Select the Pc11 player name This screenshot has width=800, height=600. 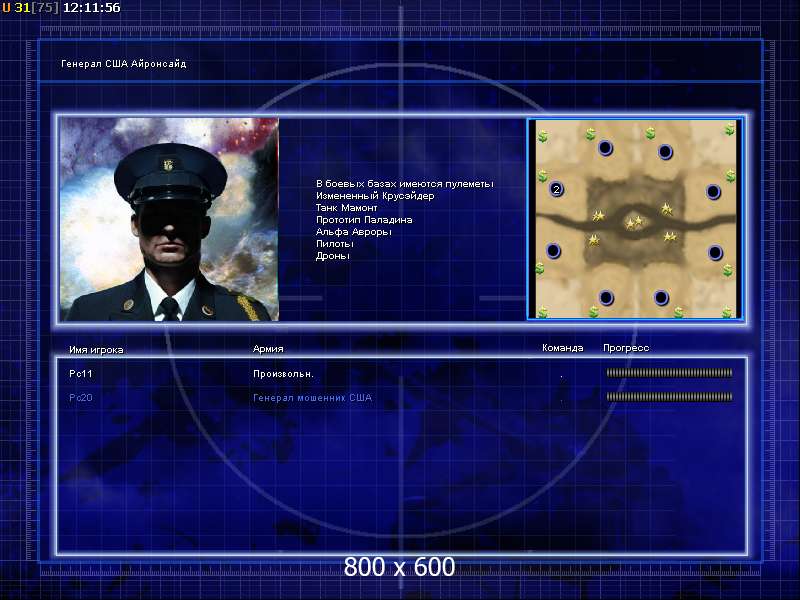(81, 373)
